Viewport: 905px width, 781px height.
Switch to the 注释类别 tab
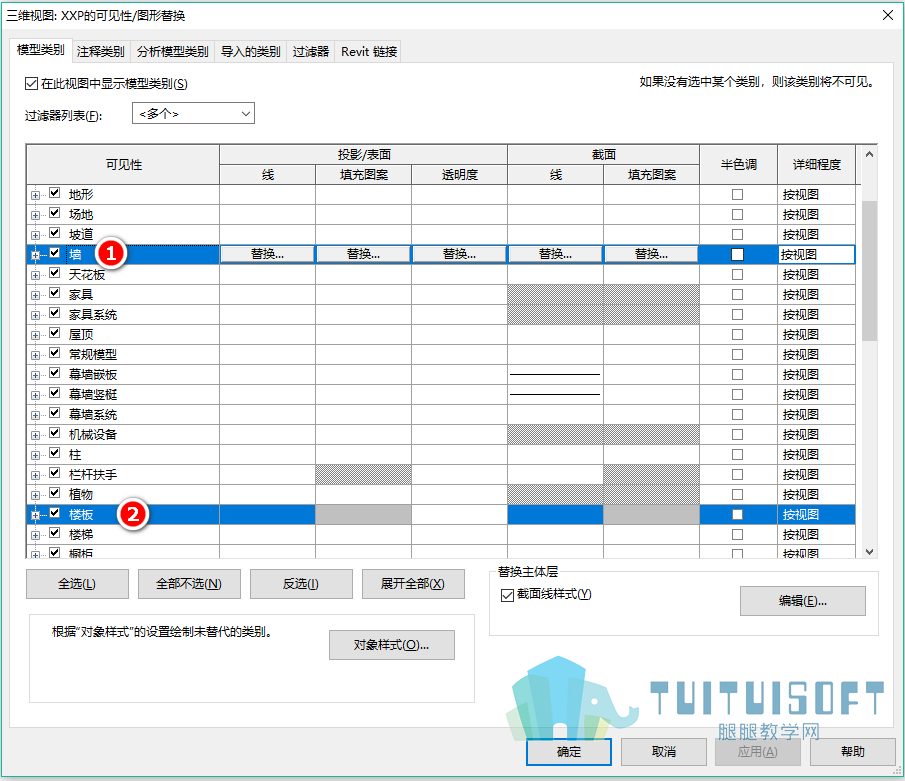[100, 52]
